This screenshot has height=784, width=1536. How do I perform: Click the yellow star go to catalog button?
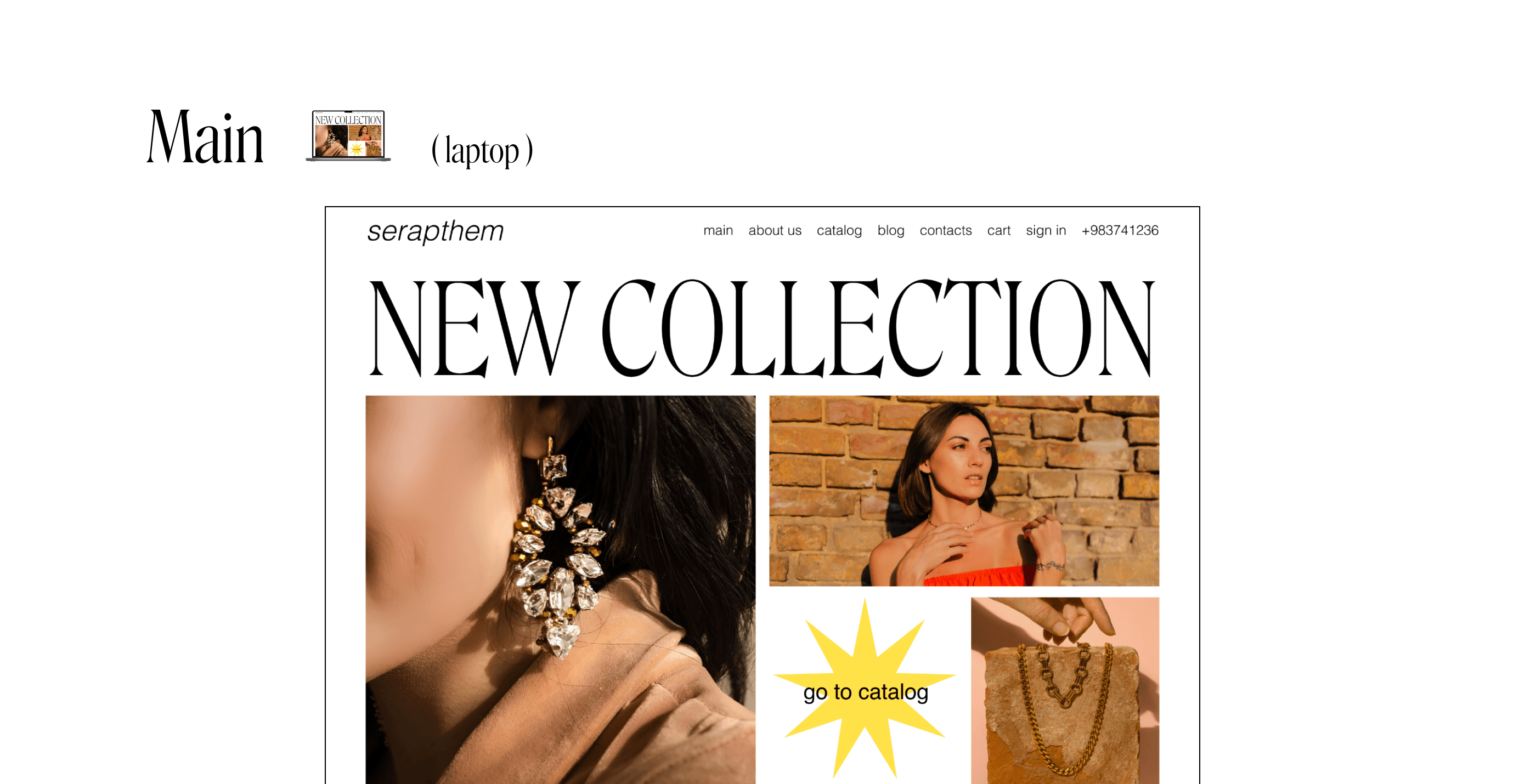pos(865,692)
